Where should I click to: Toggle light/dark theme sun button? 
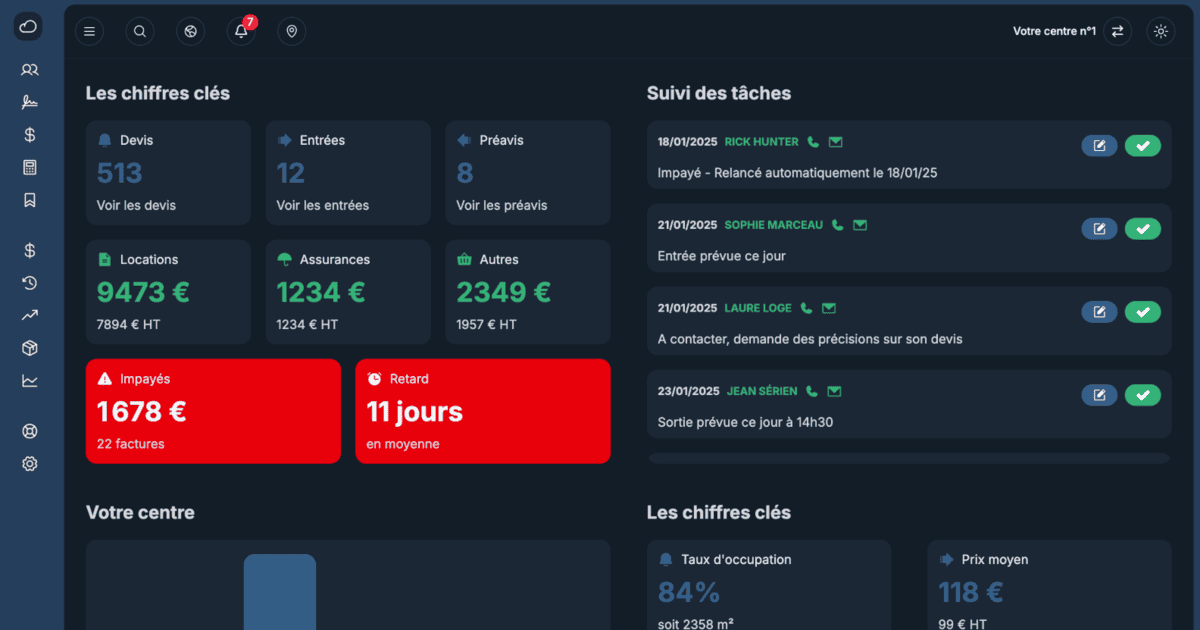click(1160, 31)
